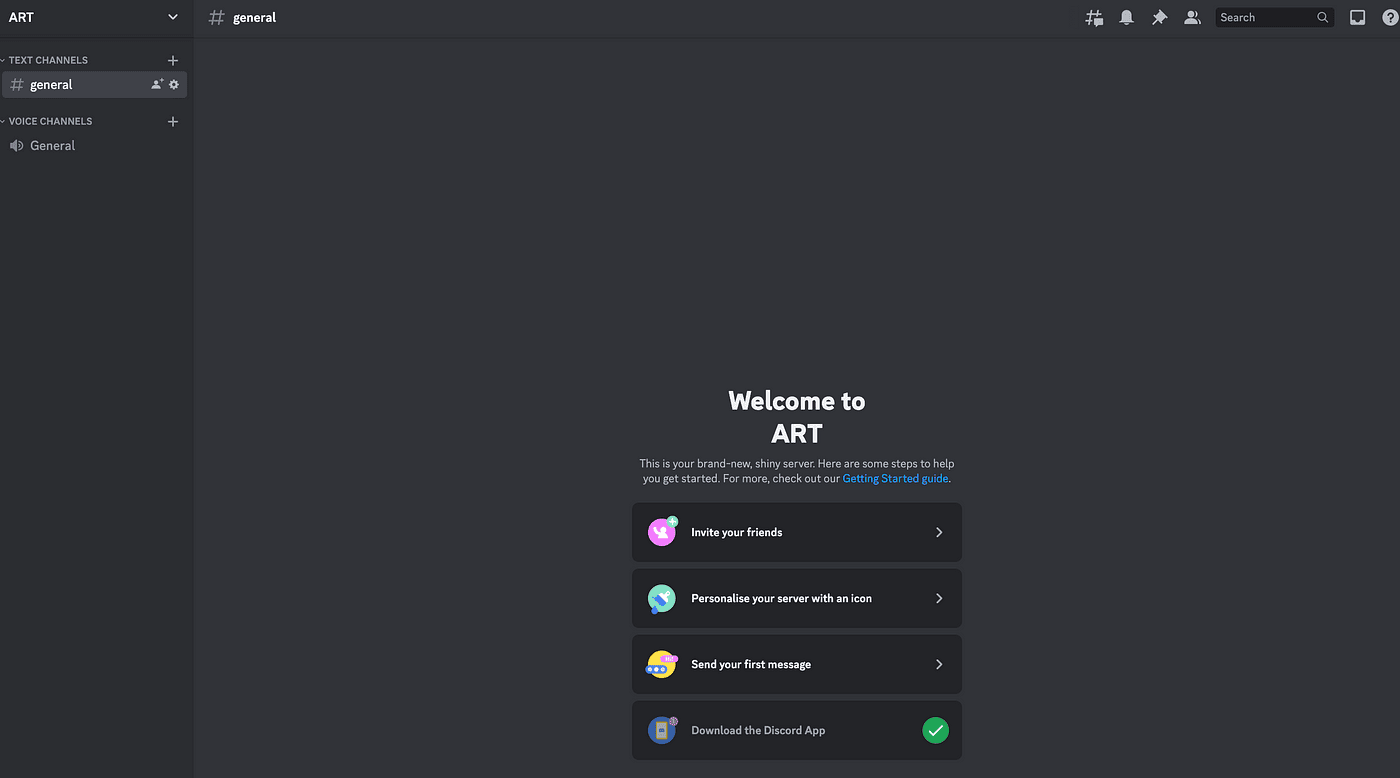Click the green completed checkmark
This screenshot has height=778, width=1400.
(x=935, y=730)
